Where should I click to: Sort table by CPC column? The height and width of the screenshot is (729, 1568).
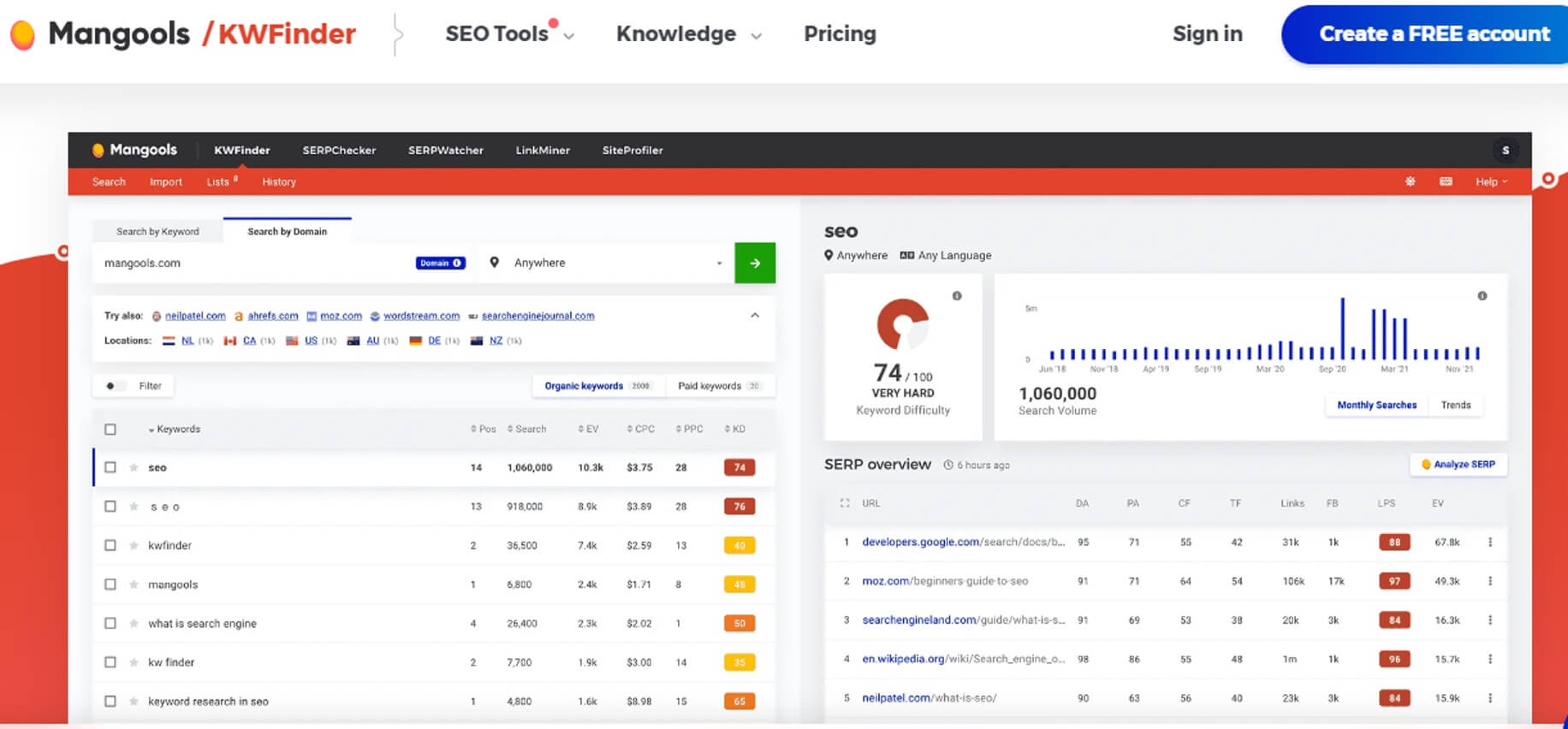click(x=640, y=430)
